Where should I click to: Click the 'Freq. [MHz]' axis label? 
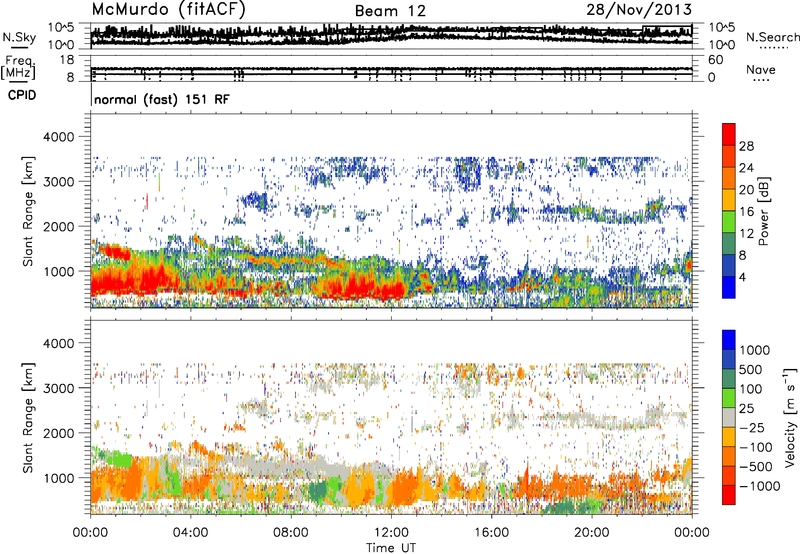click(x=18, y=68)
